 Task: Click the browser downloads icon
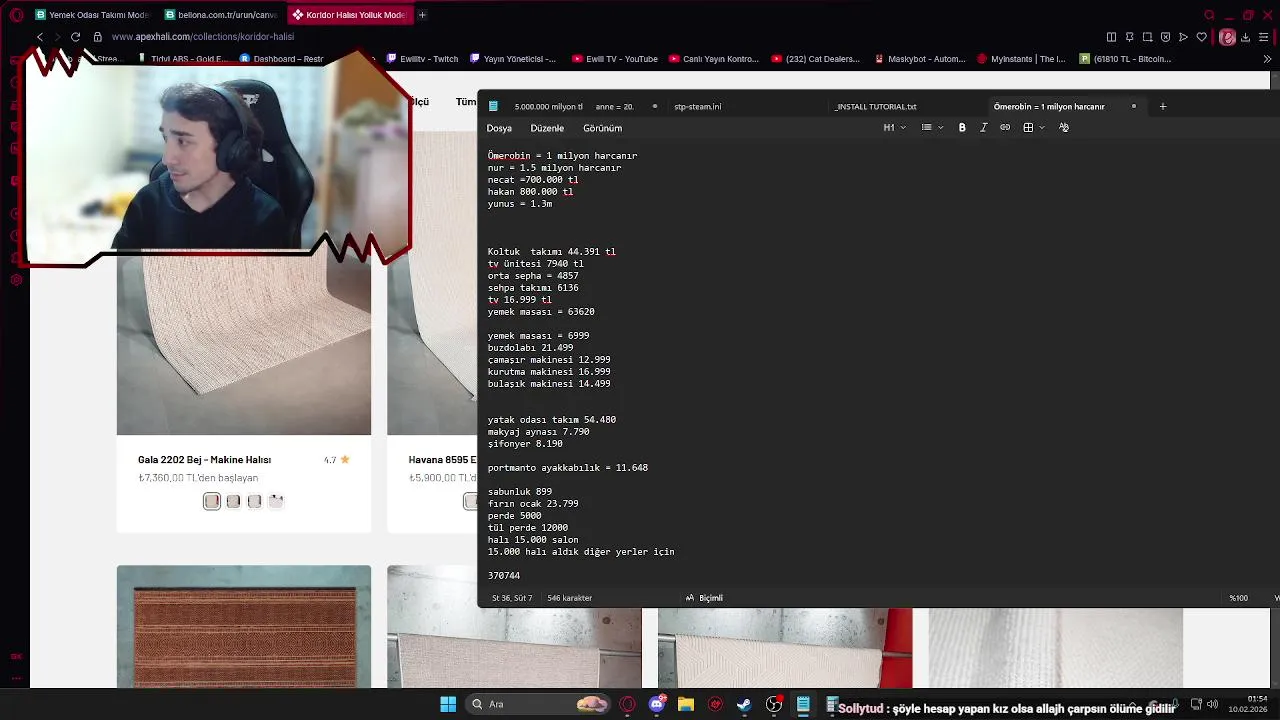click(x=1245, y=37)
